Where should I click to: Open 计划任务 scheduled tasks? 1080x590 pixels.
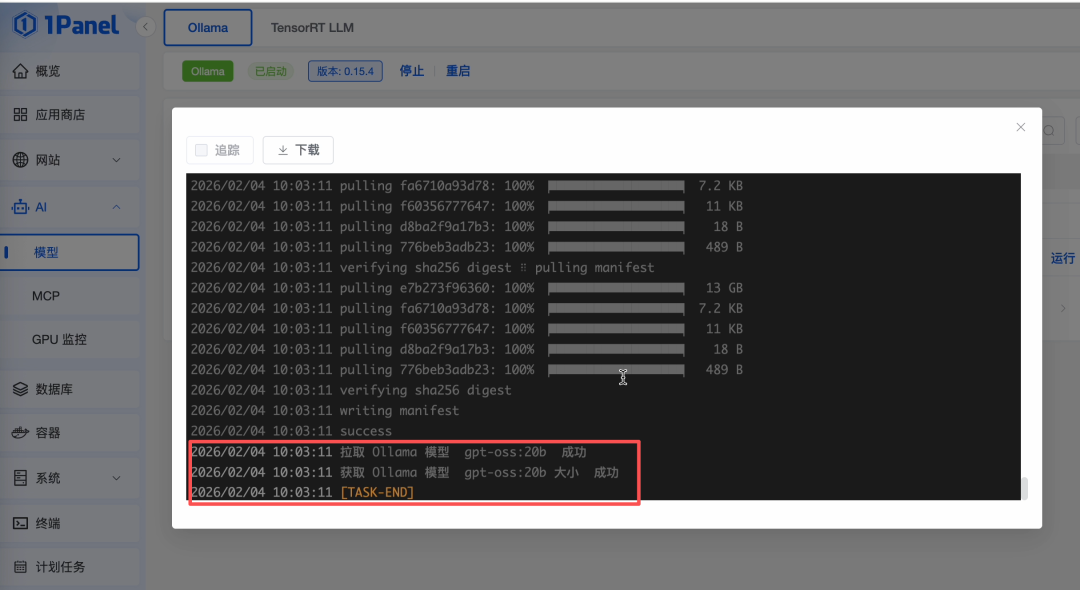pos(70,567)
